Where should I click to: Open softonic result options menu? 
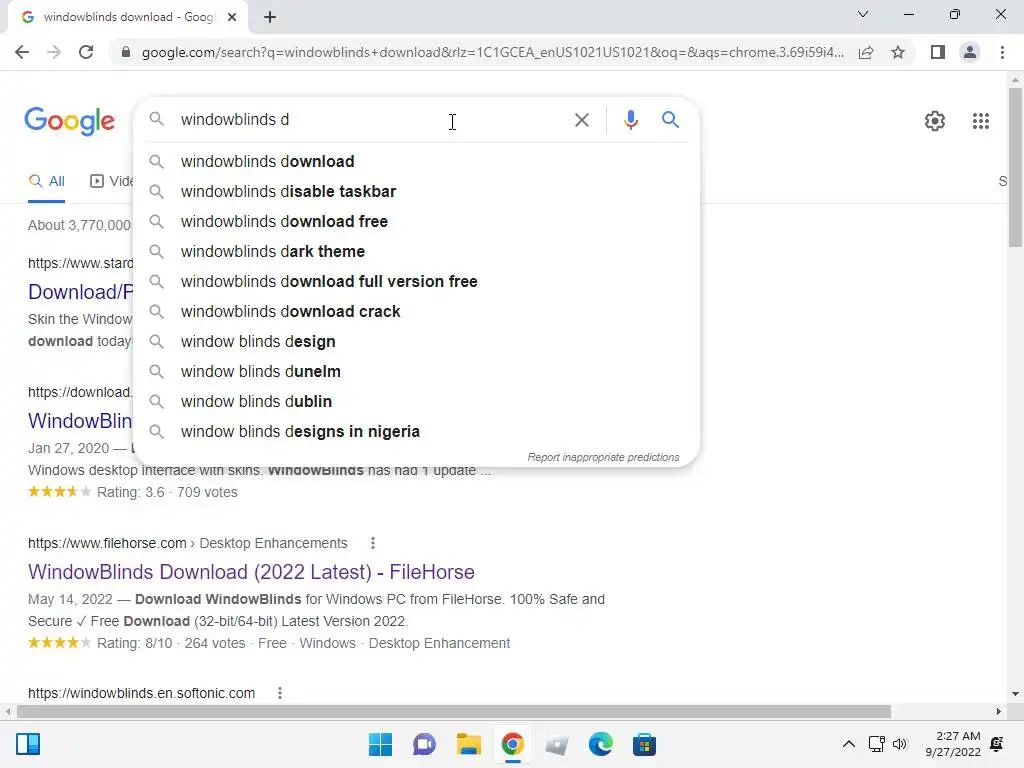click(x=280, y=693)
